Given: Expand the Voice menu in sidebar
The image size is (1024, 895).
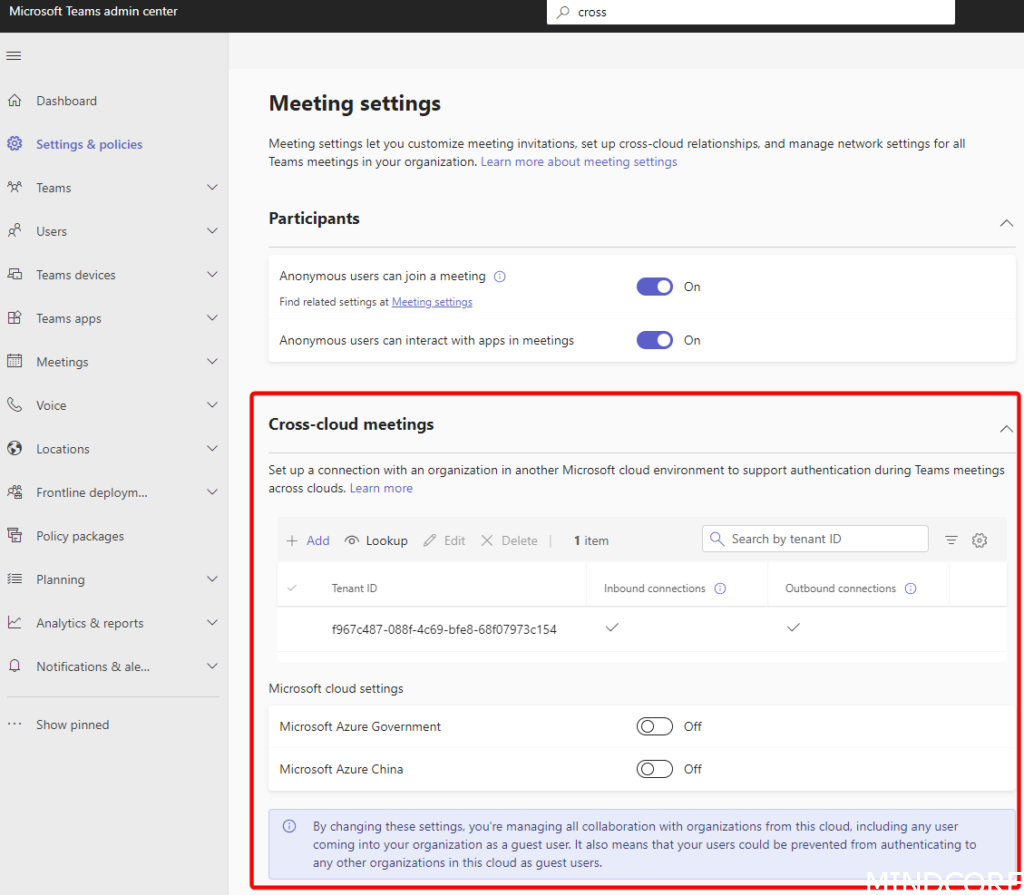Looking at the screenshot, I should coord(212,405).
